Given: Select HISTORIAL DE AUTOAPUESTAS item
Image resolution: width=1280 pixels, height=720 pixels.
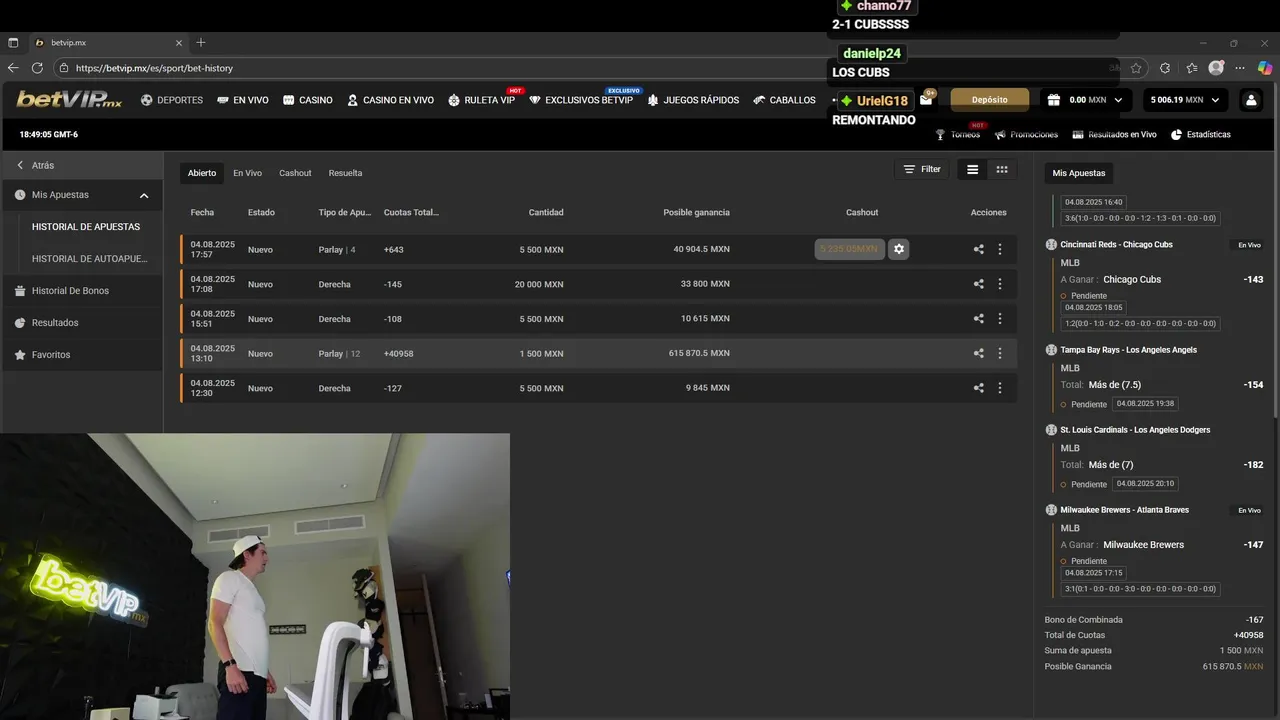Looking at the screenshot, I should (89, 259).
